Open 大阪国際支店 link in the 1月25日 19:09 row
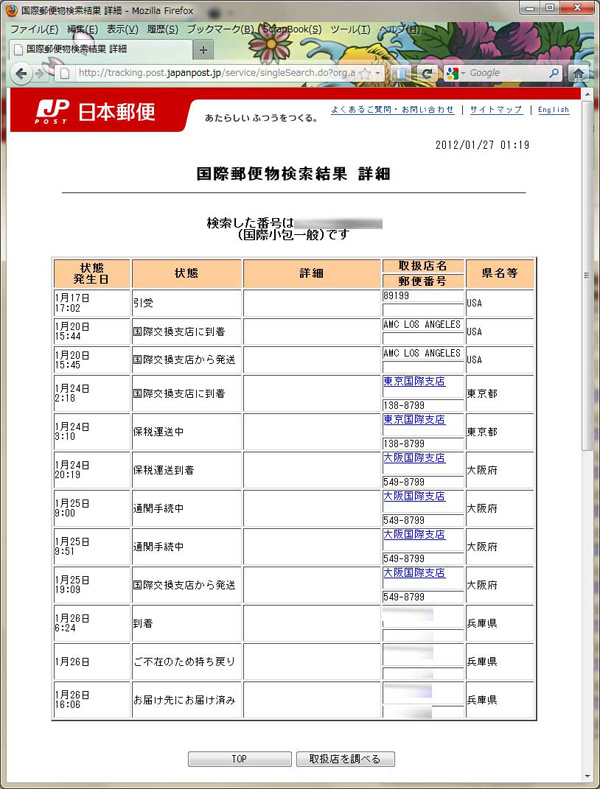The height and width of the screenshot is (789, 600). pos(414,573)
